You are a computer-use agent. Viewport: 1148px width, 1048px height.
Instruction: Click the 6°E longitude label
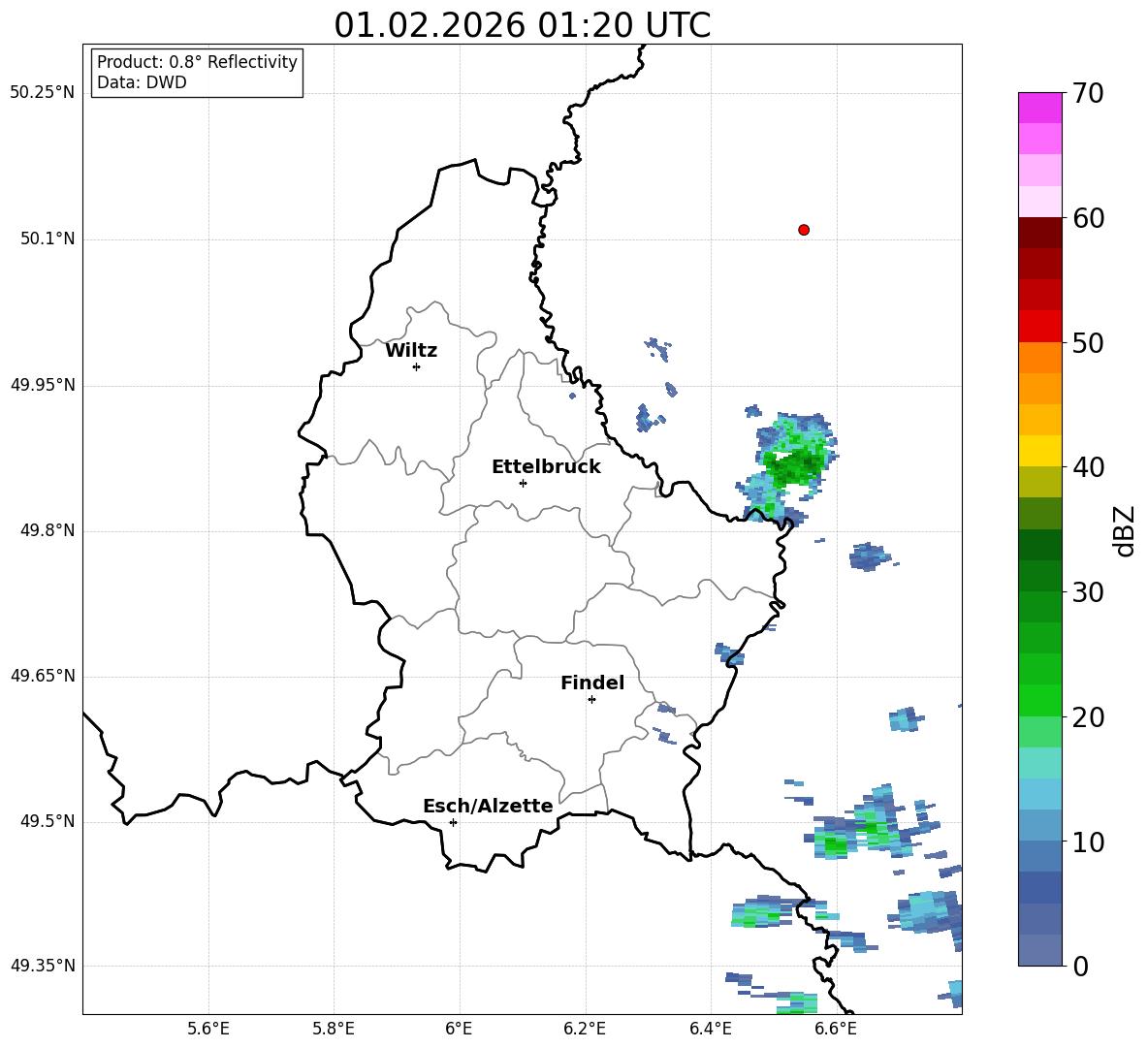[x=459, y=1029]
